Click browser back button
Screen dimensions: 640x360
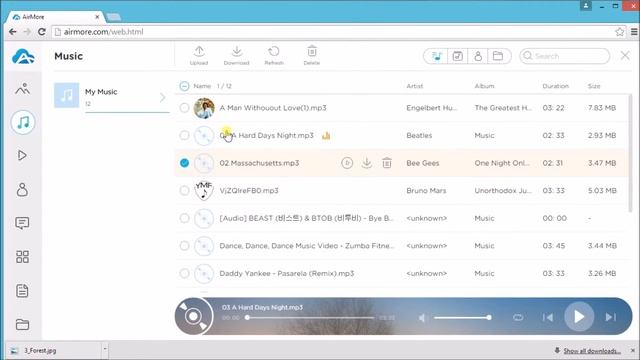pos(13,32)
